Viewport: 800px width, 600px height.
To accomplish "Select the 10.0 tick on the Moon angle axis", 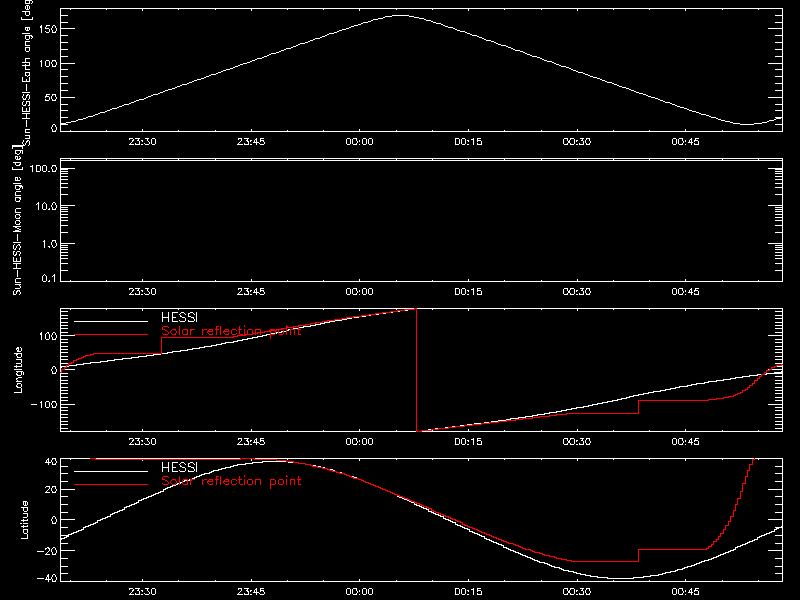I will click(46, 206).
